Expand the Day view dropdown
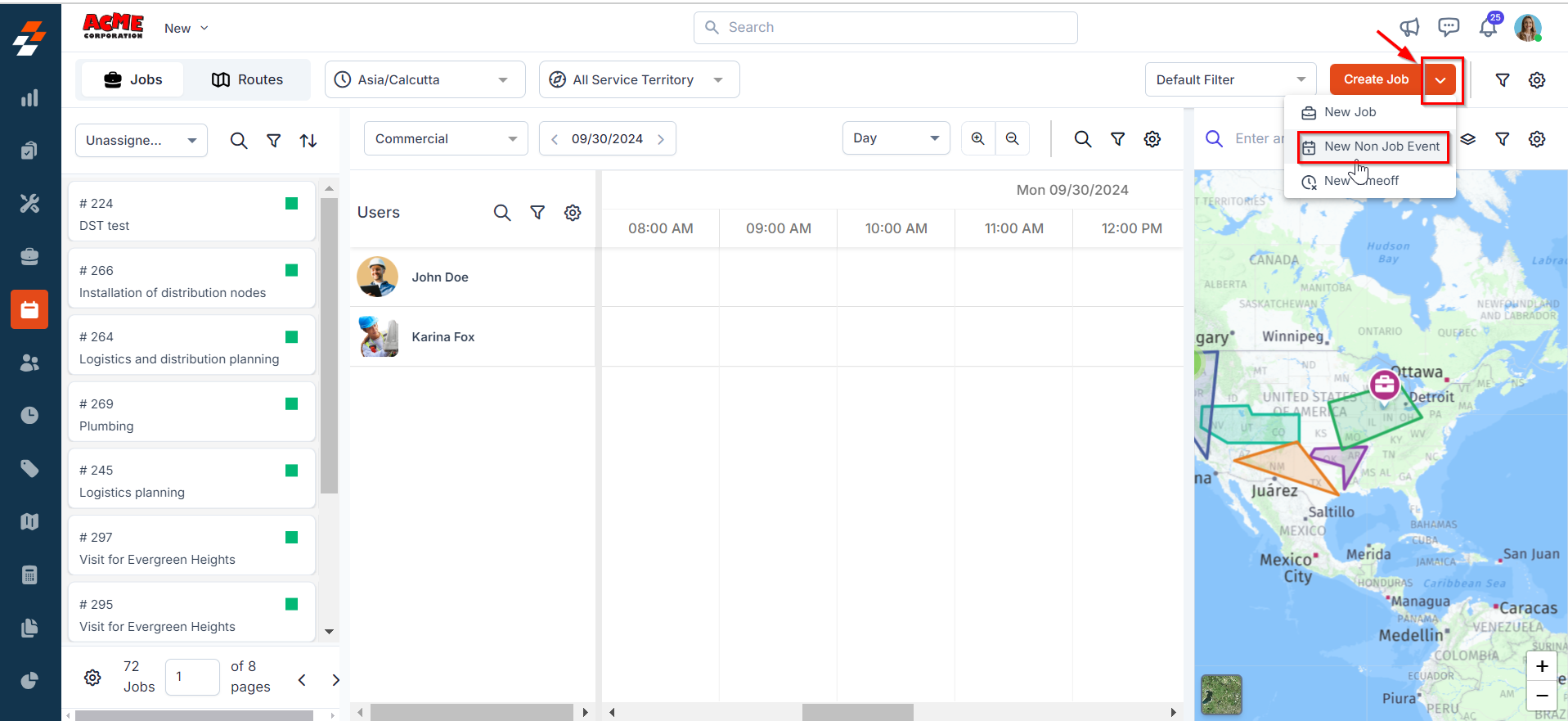The height and width of the screenshot is (721, 1568). click(x=896, y=138)
